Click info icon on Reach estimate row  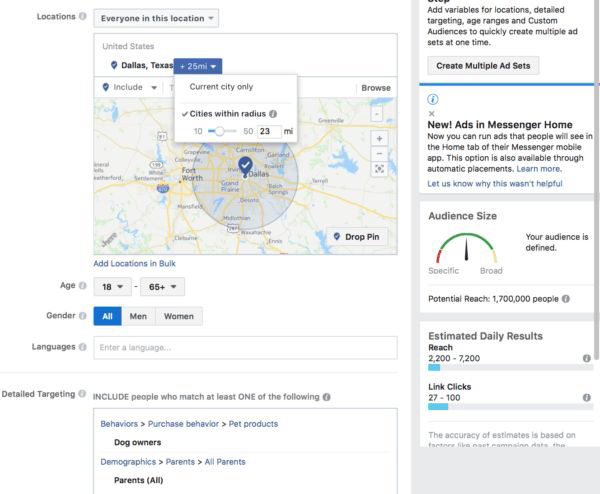click(586, 358)
